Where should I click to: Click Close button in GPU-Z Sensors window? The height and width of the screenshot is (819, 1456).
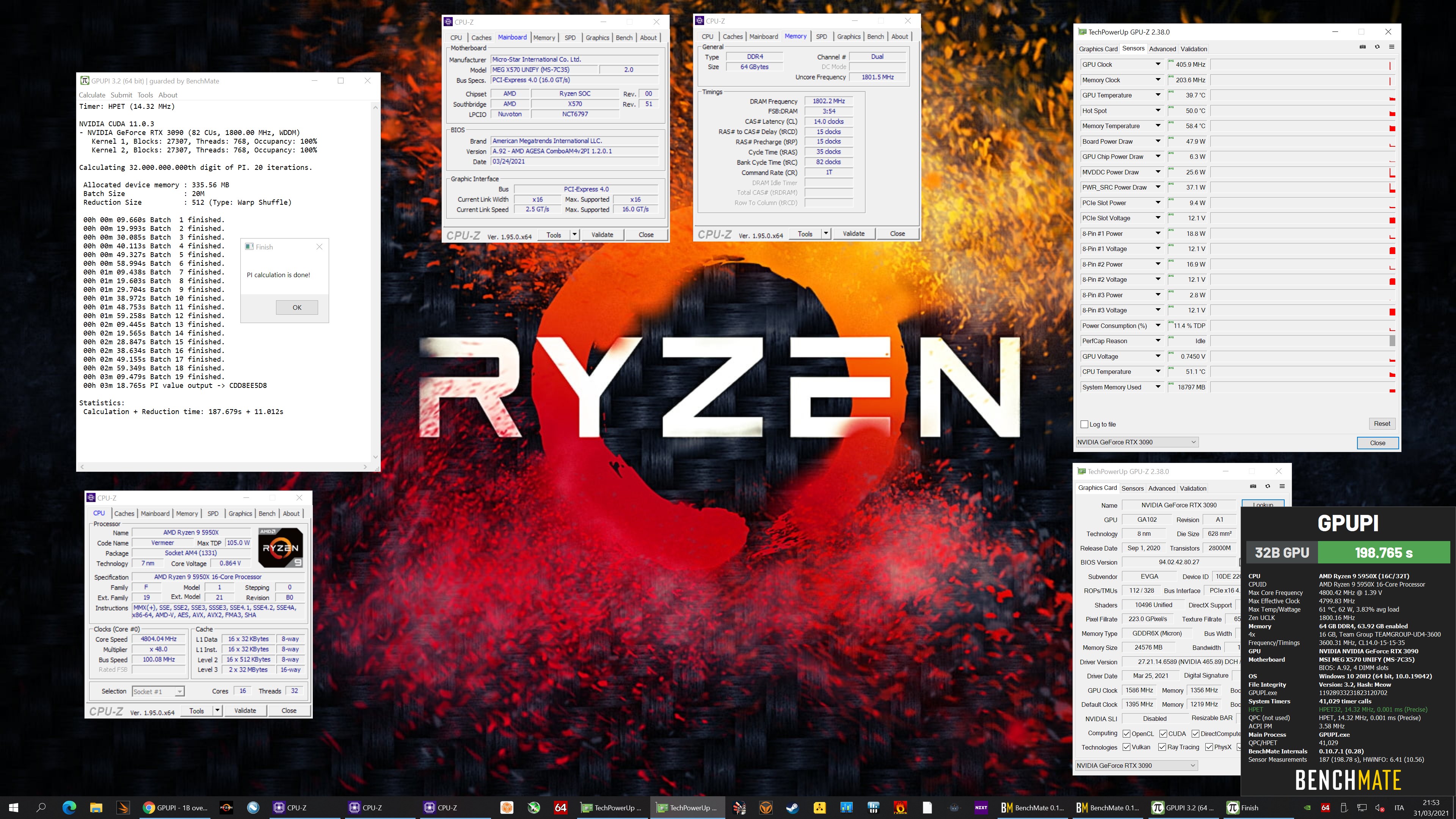pos(1378,442)
